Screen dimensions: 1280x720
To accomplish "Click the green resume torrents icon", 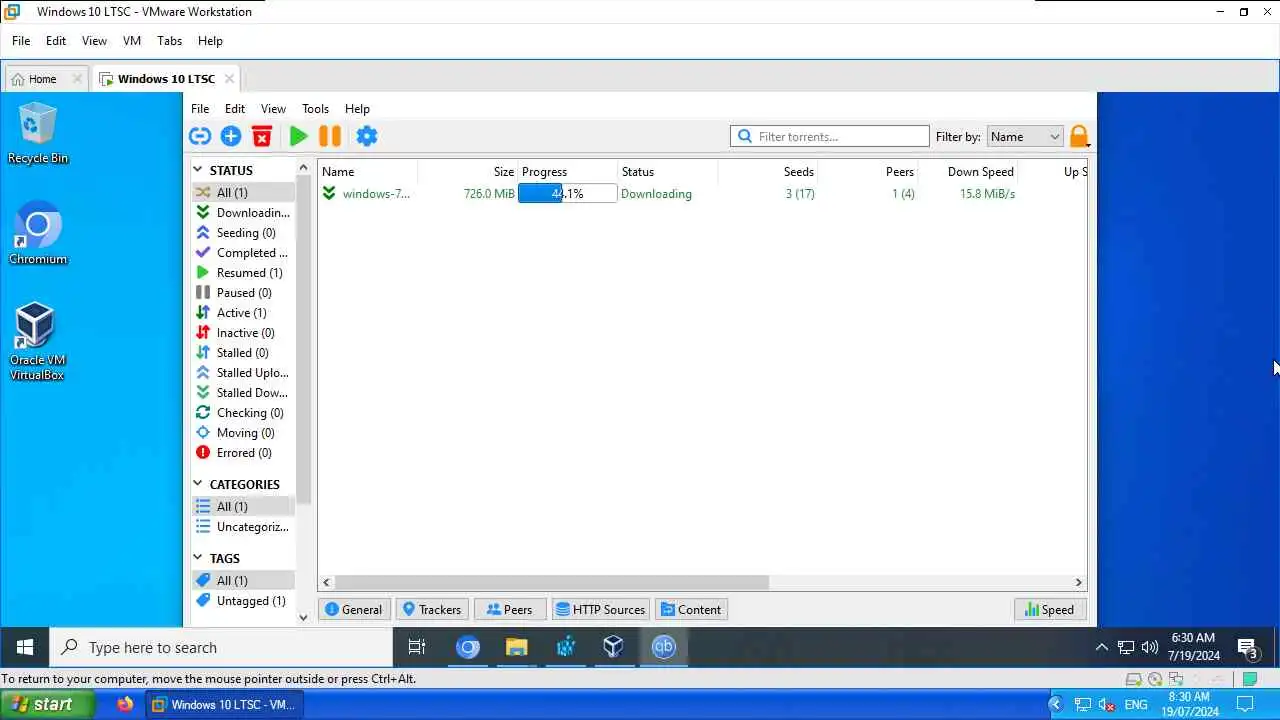I will point(298,136).
